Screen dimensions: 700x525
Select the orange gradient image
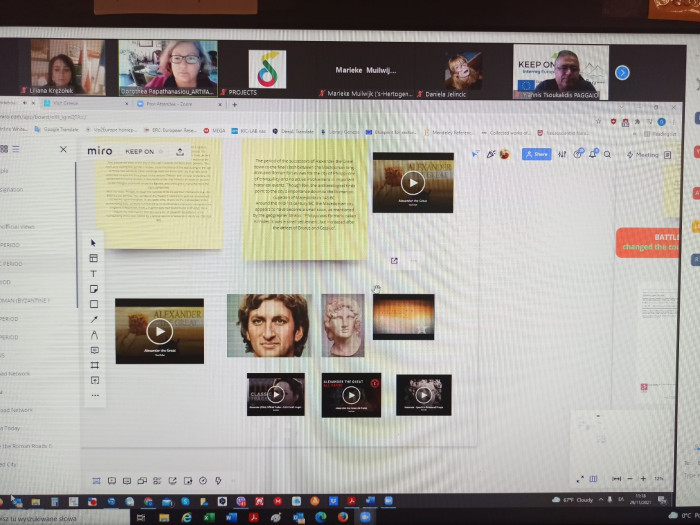pos(404,317)
